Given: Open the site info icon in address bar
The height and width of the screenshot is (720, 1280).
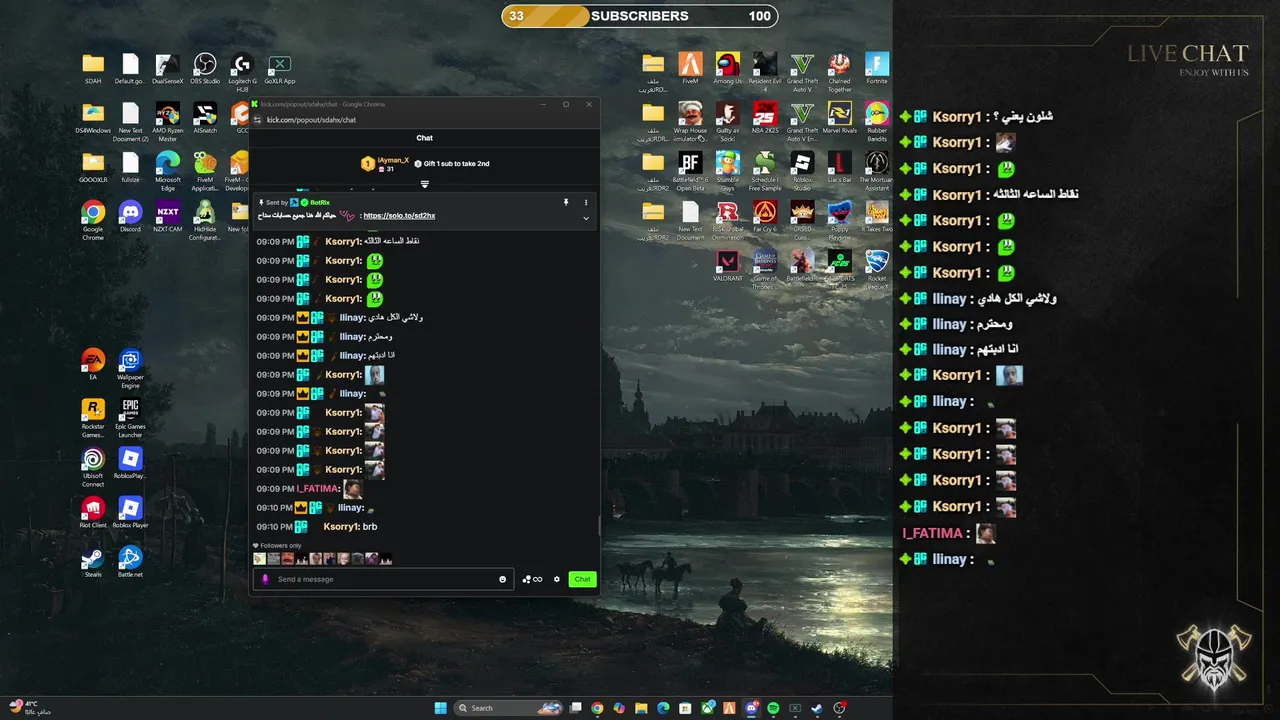Looking at the screenshot, I should coord(258,120).
